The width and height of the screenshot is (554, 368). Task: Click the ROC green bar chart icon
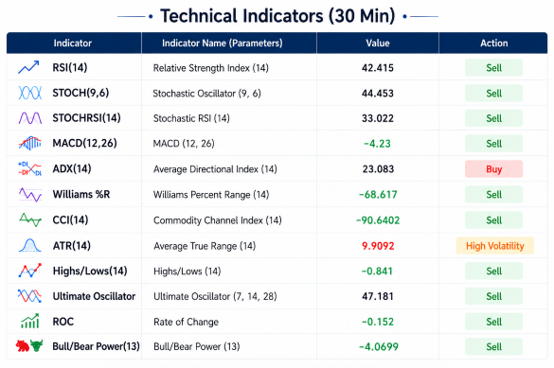tap(30, 321)
